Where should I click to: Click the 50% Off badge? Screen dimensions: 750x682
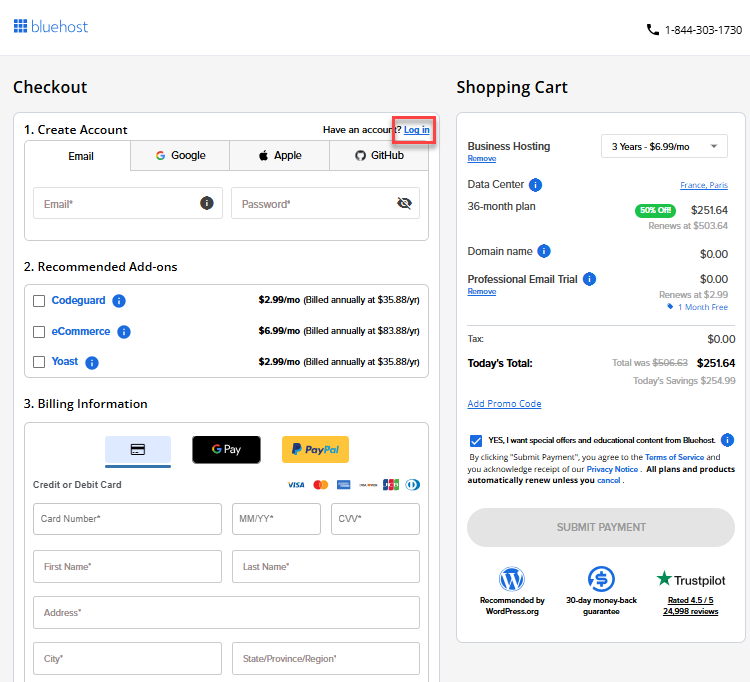[655, 210]
